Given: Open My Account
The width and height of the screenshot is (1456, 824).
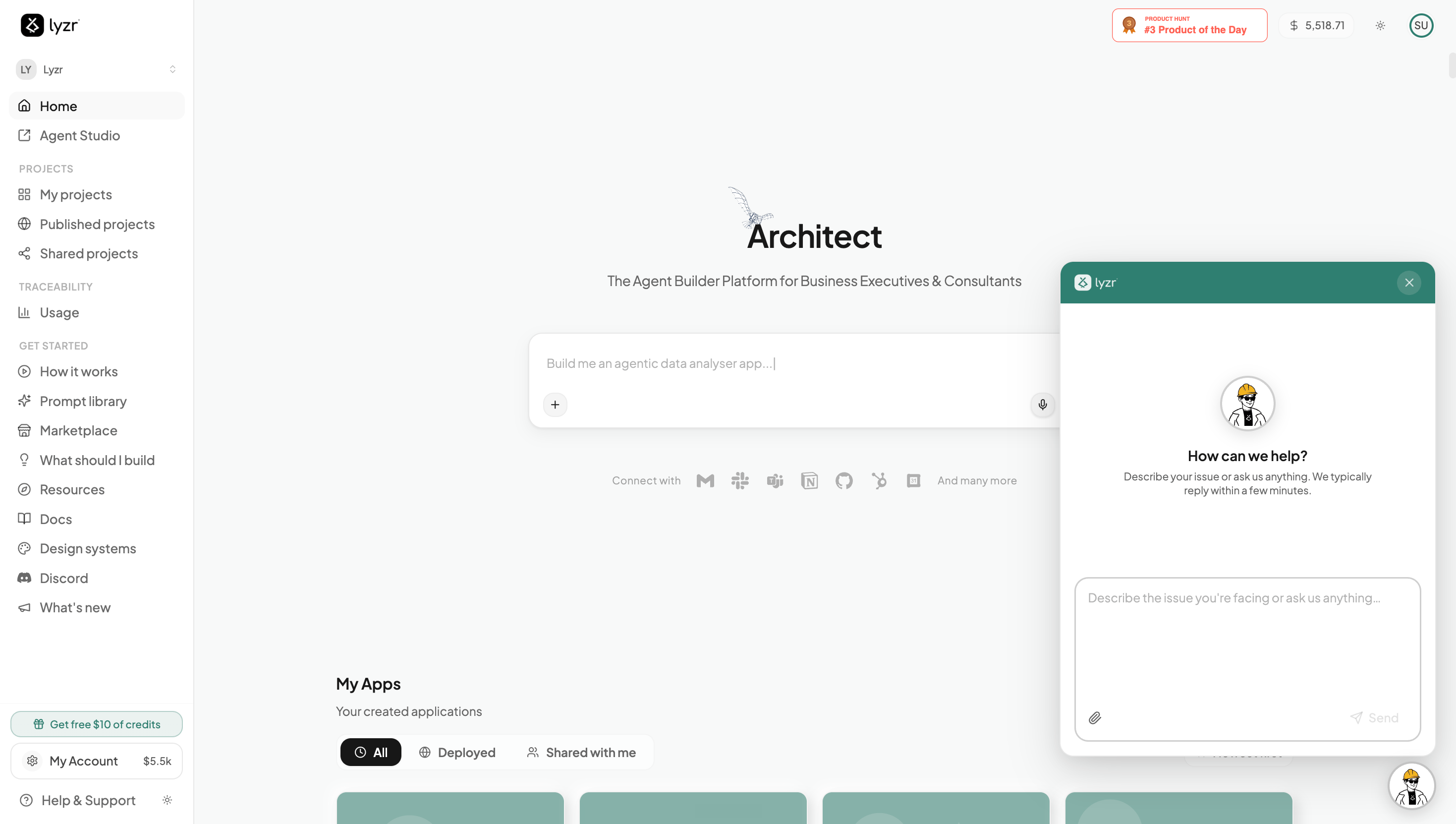Looking at the screenshot, I should tap(97, 761).
